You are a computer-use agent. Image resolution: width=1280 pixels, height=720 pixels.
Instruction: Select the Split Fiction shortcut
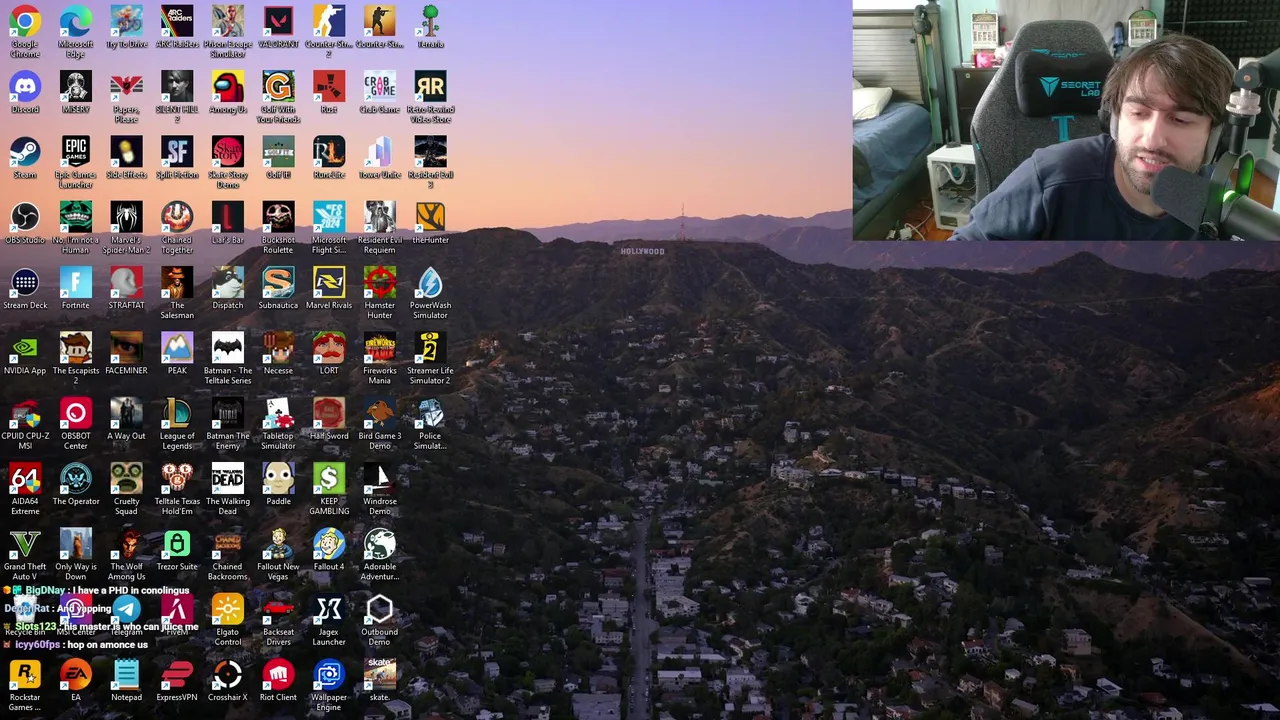point(177,152)
